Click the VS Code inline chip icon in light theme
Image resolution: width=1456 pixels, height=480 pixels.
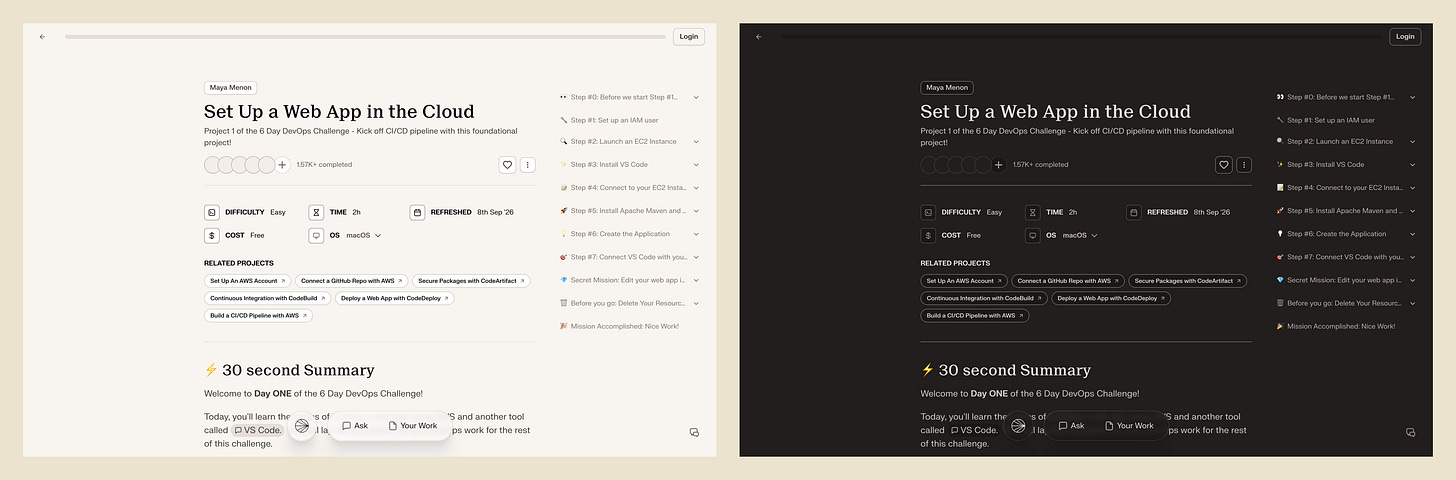pos(239,430)
